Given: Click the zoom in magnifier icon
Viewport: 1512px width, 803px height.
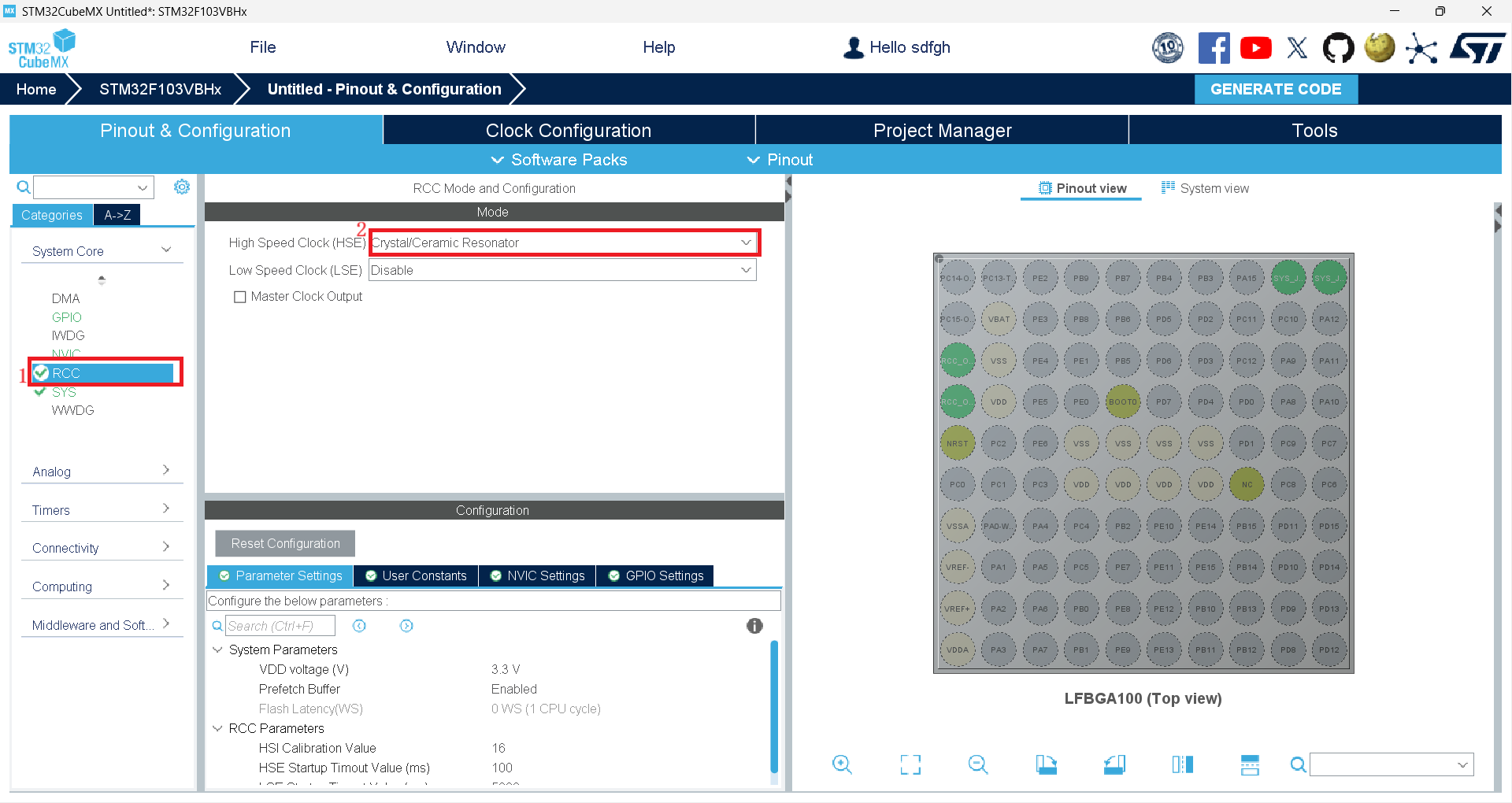Looking at the screenshot, I should click(x=842, y=764).
